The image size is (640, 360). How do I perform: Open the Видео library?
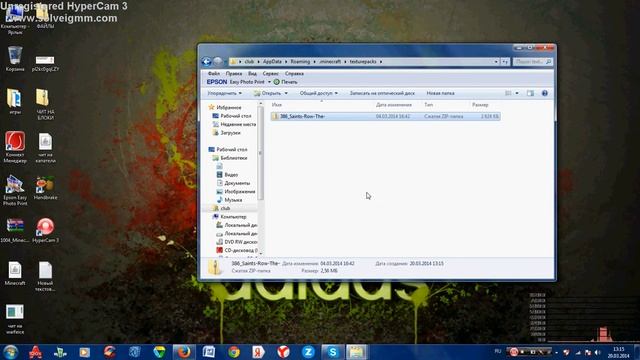231,175
